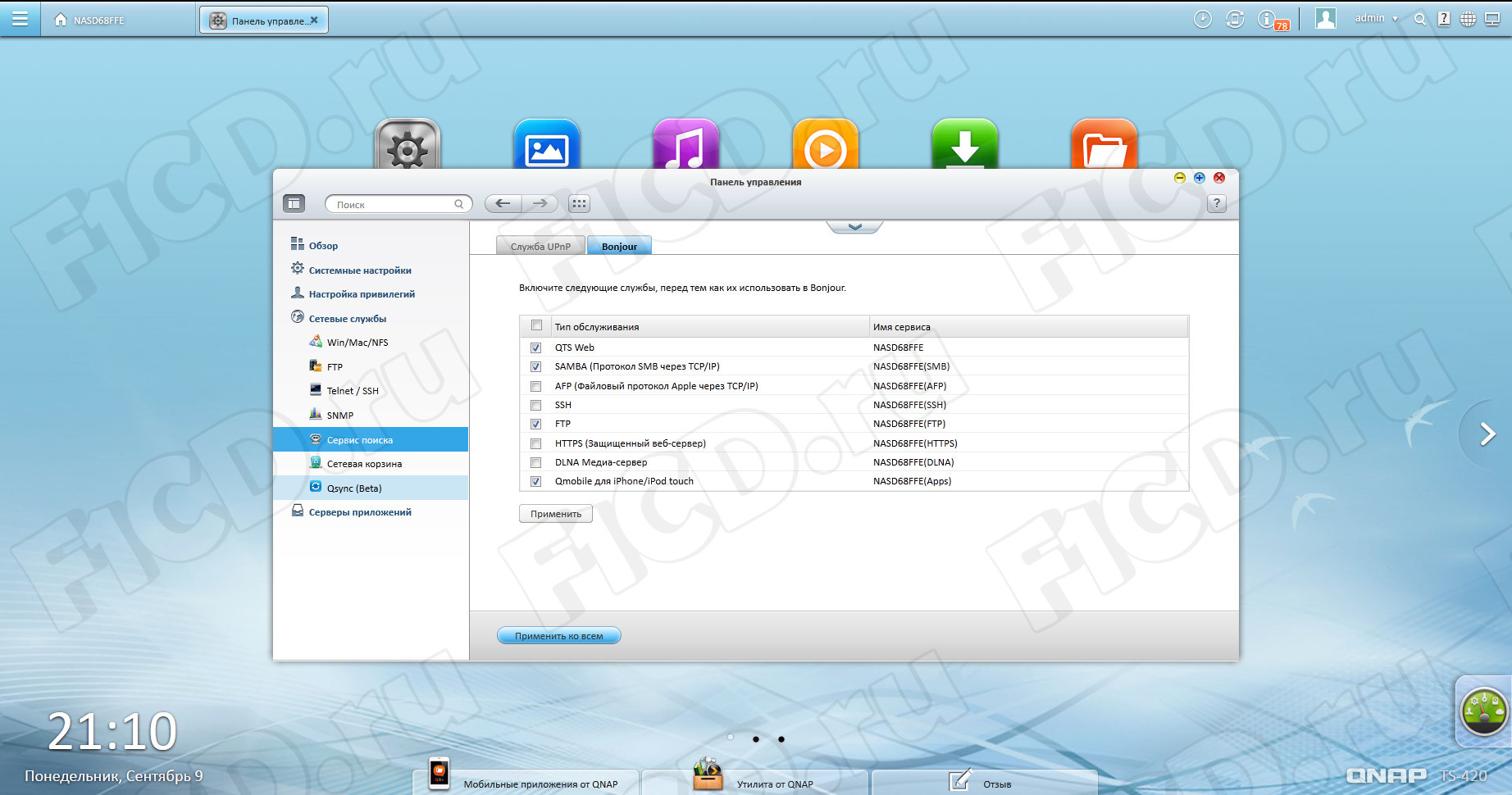Viewport: 1512px width, 795px height.
Task: Open SNMP settings
Action: click(339, 415)
